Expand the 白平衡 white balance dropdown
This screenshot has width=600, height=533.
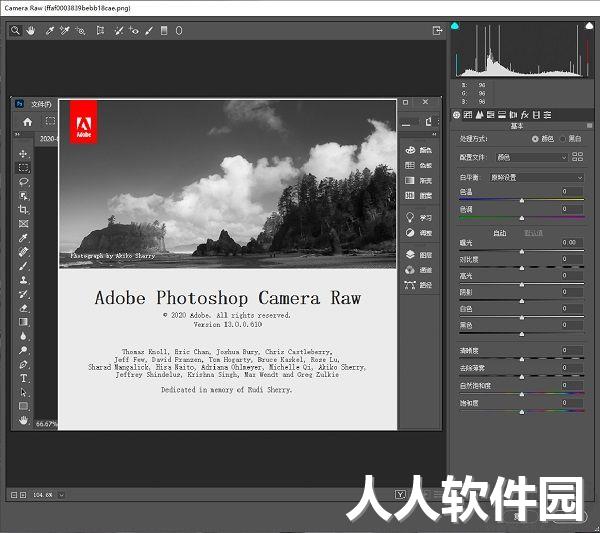[536, 178]
